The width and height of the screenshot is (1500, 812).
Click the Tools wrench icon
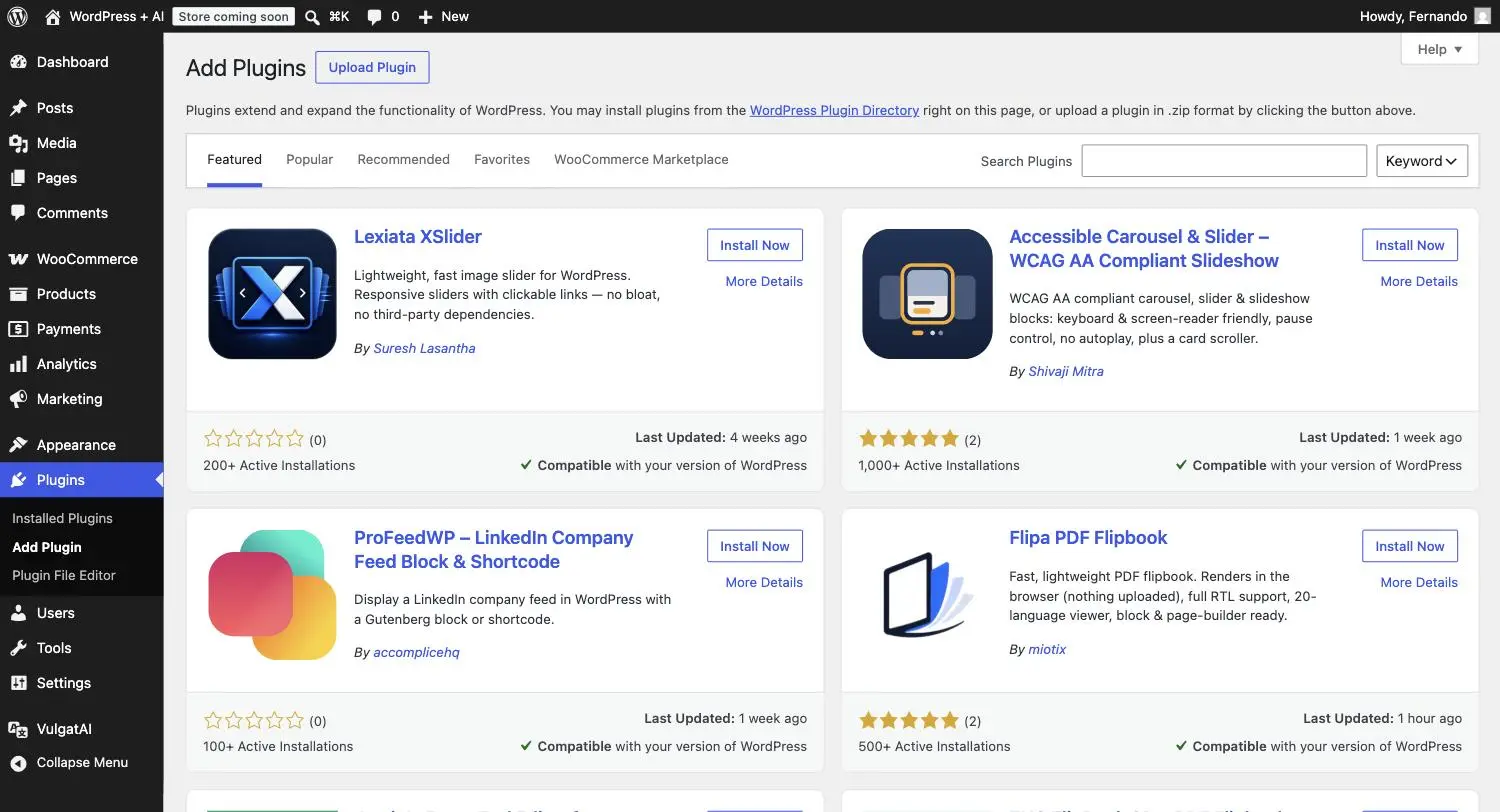(18, 648)
